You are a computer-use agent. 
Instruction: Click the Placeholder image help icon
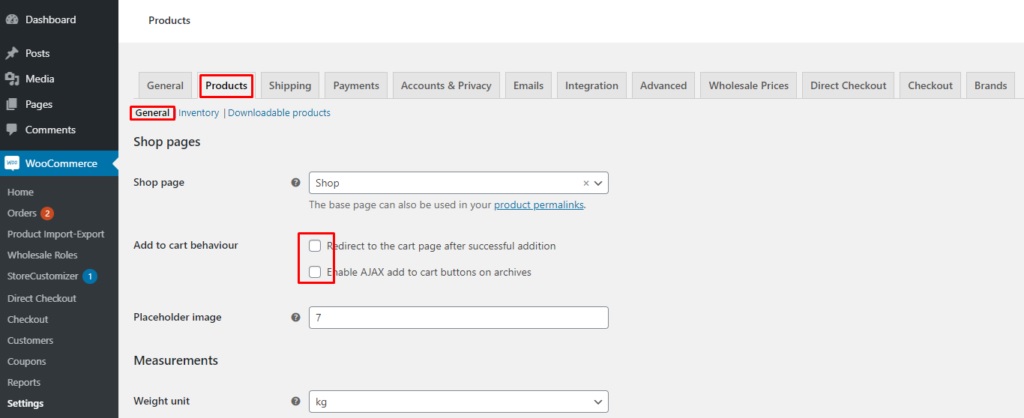click(295, 317)
